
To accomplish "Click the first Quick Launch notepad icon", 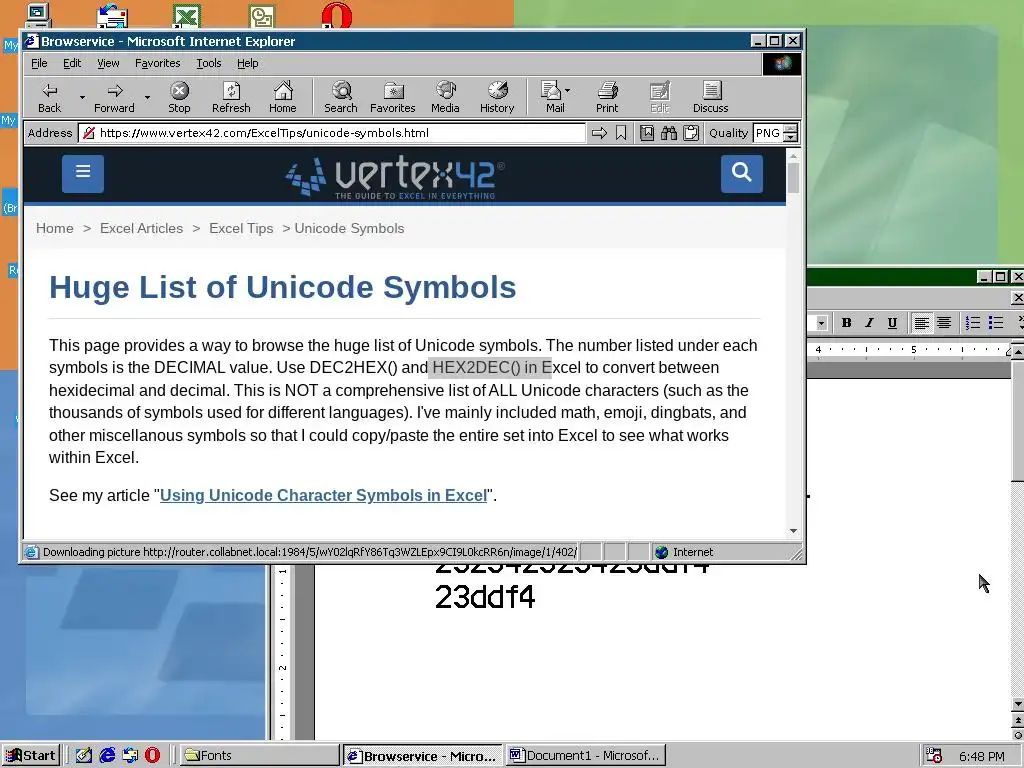I will tap(84, 756).
